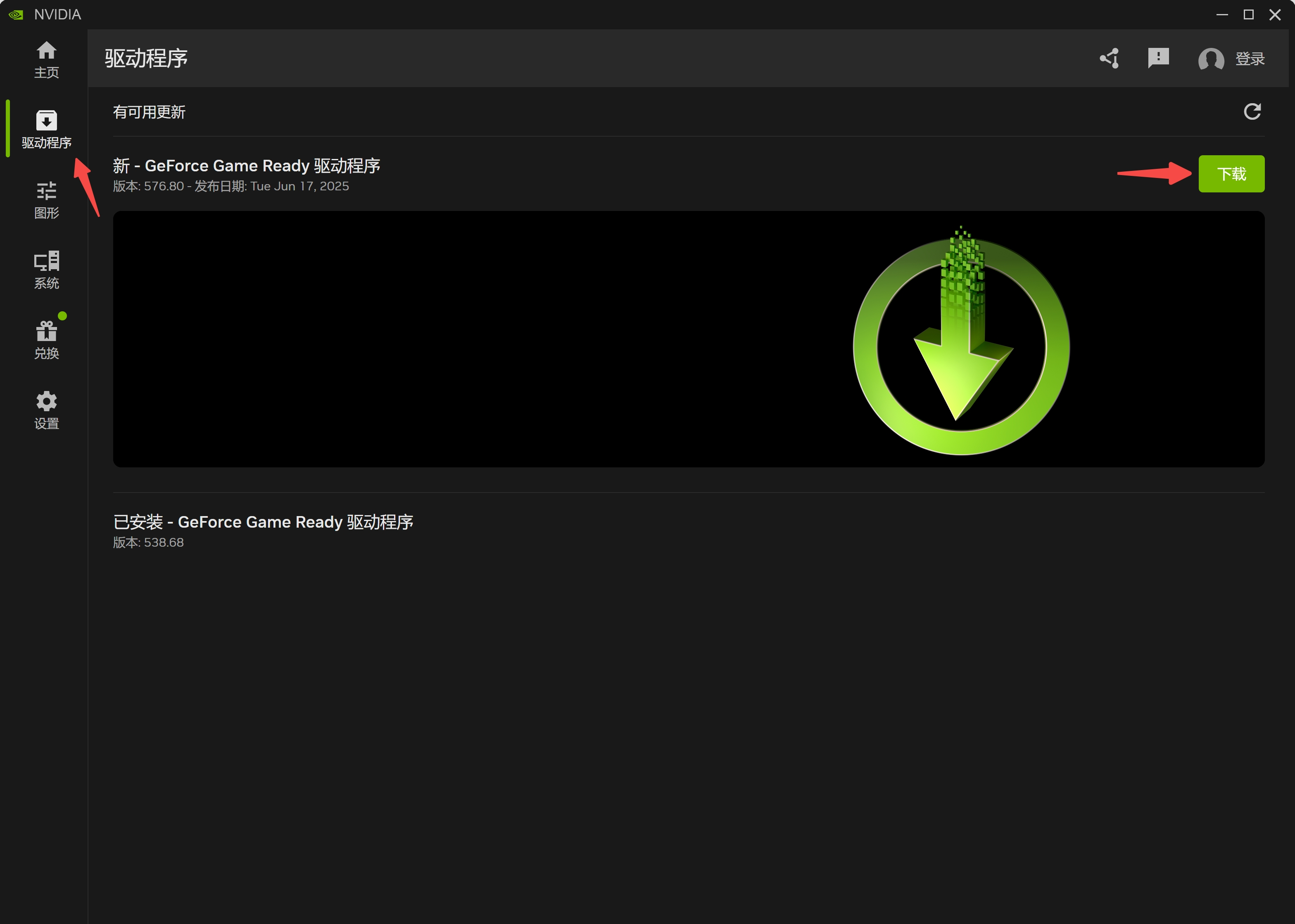Close the NVIDIA app window

[1275, 15]
